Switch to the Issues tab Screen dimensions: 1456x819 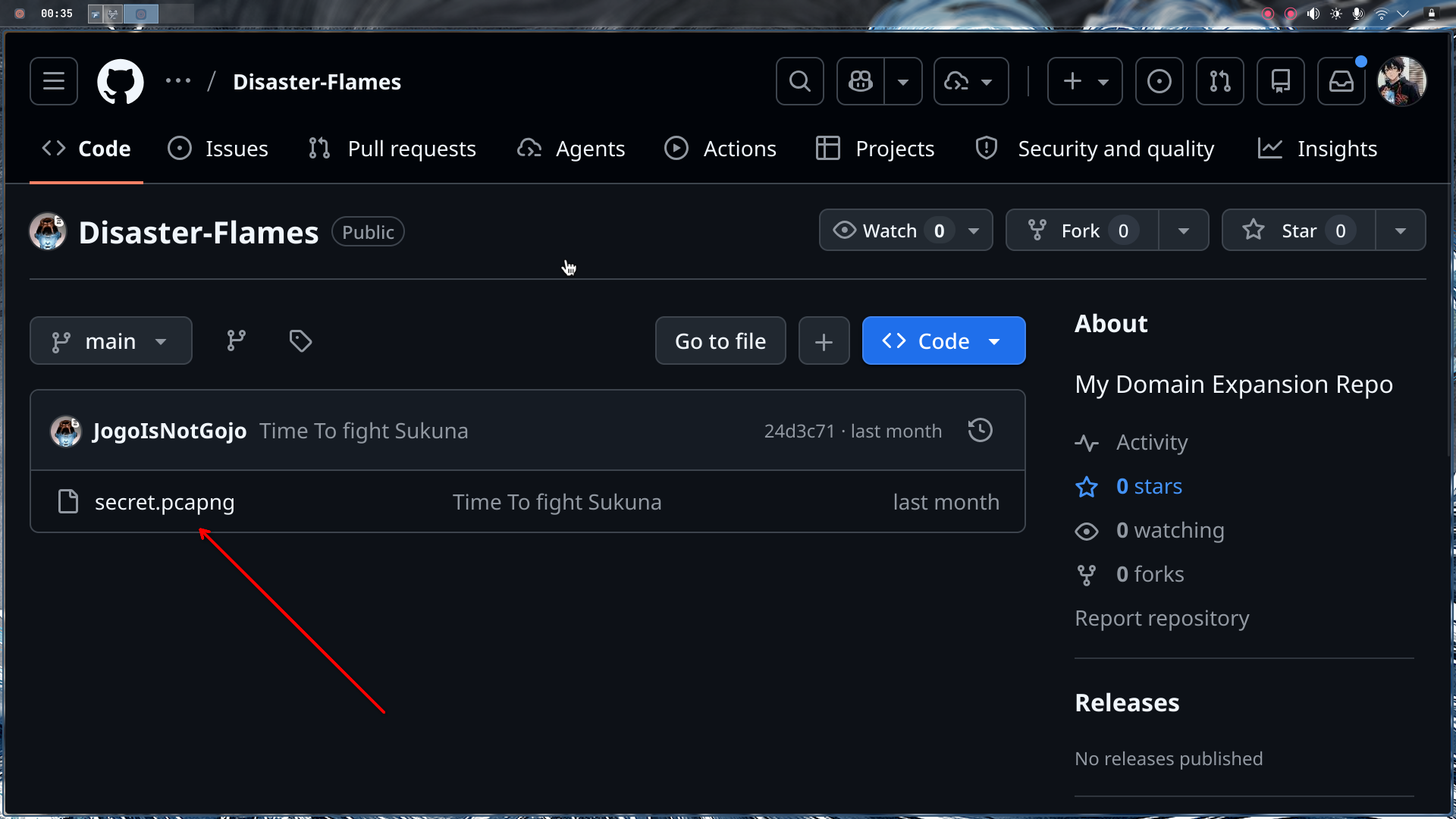tap(218, 148)
